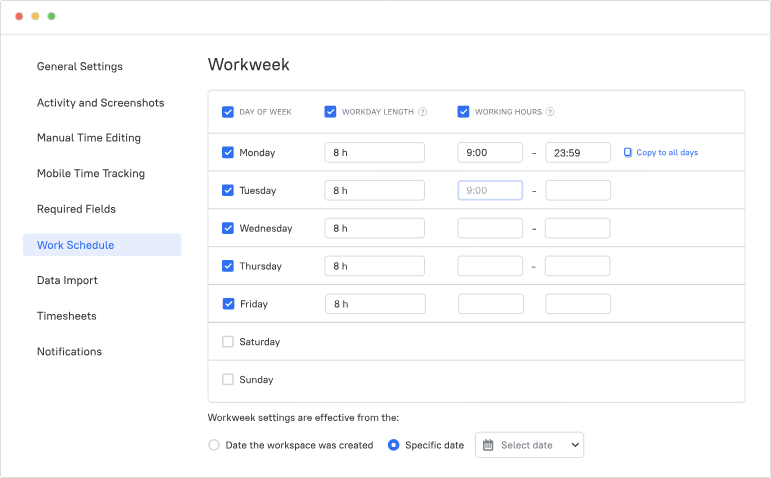Click the help icon next to Working Hours
Screen dimensions: 771x478
[550, 112]
